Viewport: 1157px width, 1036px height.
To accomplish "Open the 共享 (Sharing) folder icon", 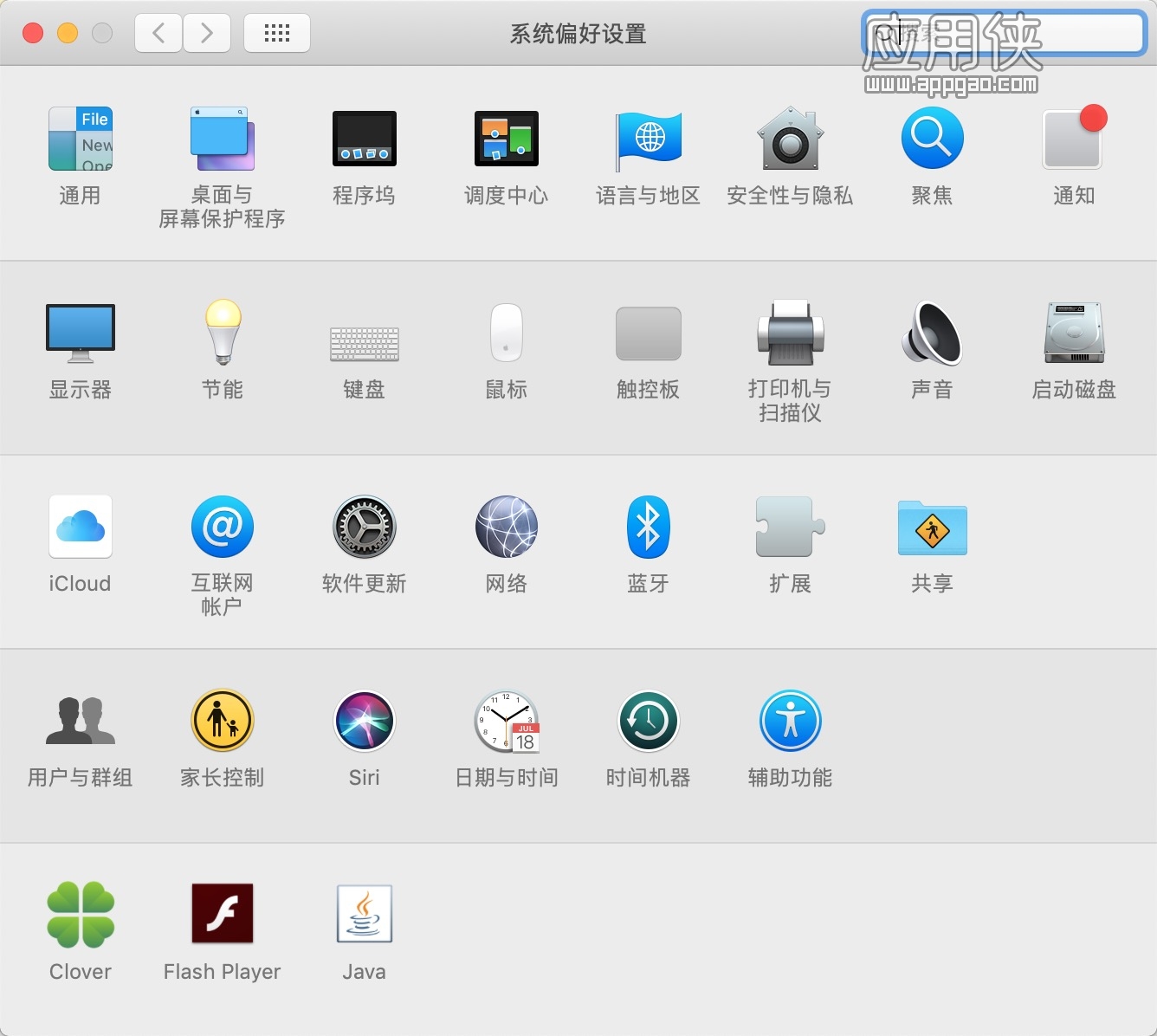I will (933, 528).
